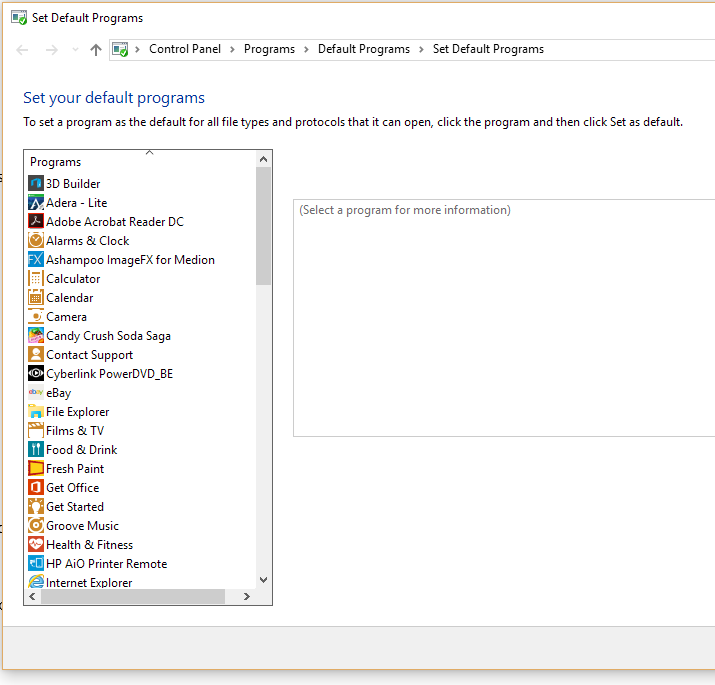The image size is (715, 685).
Task: Expand chevron before Control Panel breadcrumb
Action: click(x=137, y=49)
